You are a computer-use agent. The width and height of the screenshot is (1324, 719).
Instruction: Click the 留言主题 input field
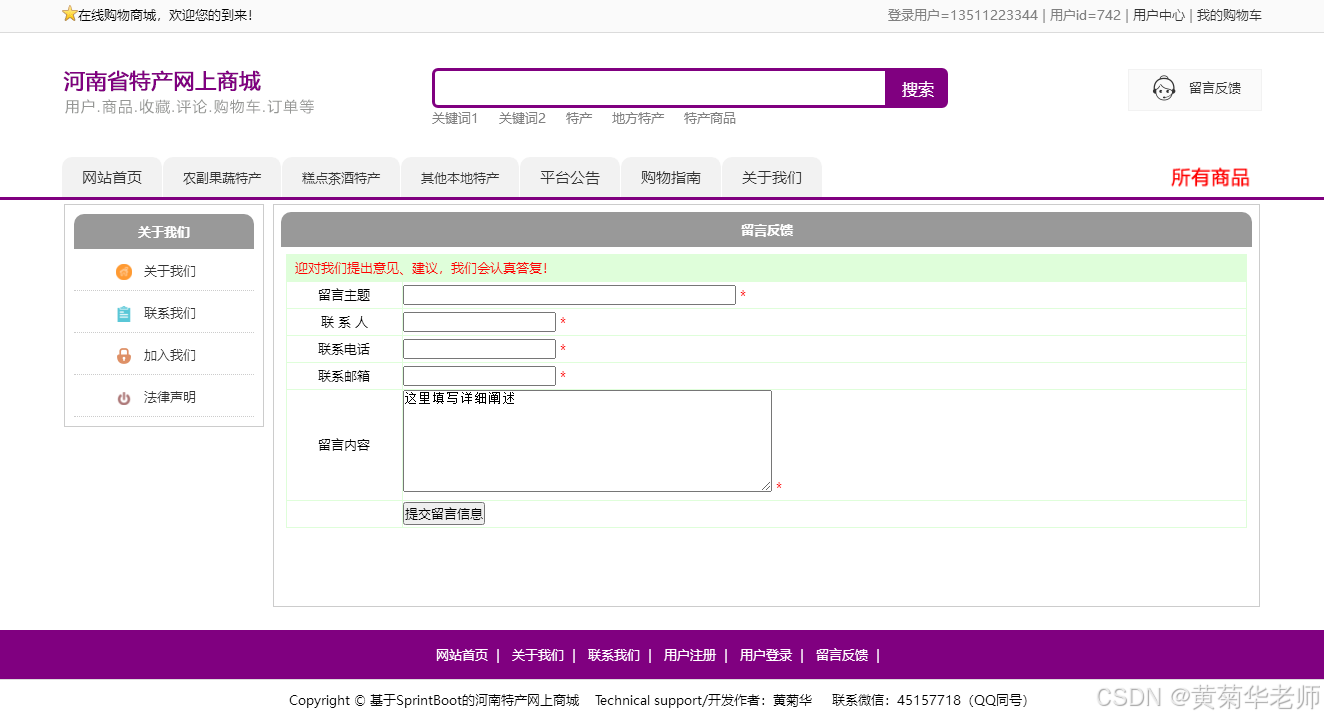(568, 294)
